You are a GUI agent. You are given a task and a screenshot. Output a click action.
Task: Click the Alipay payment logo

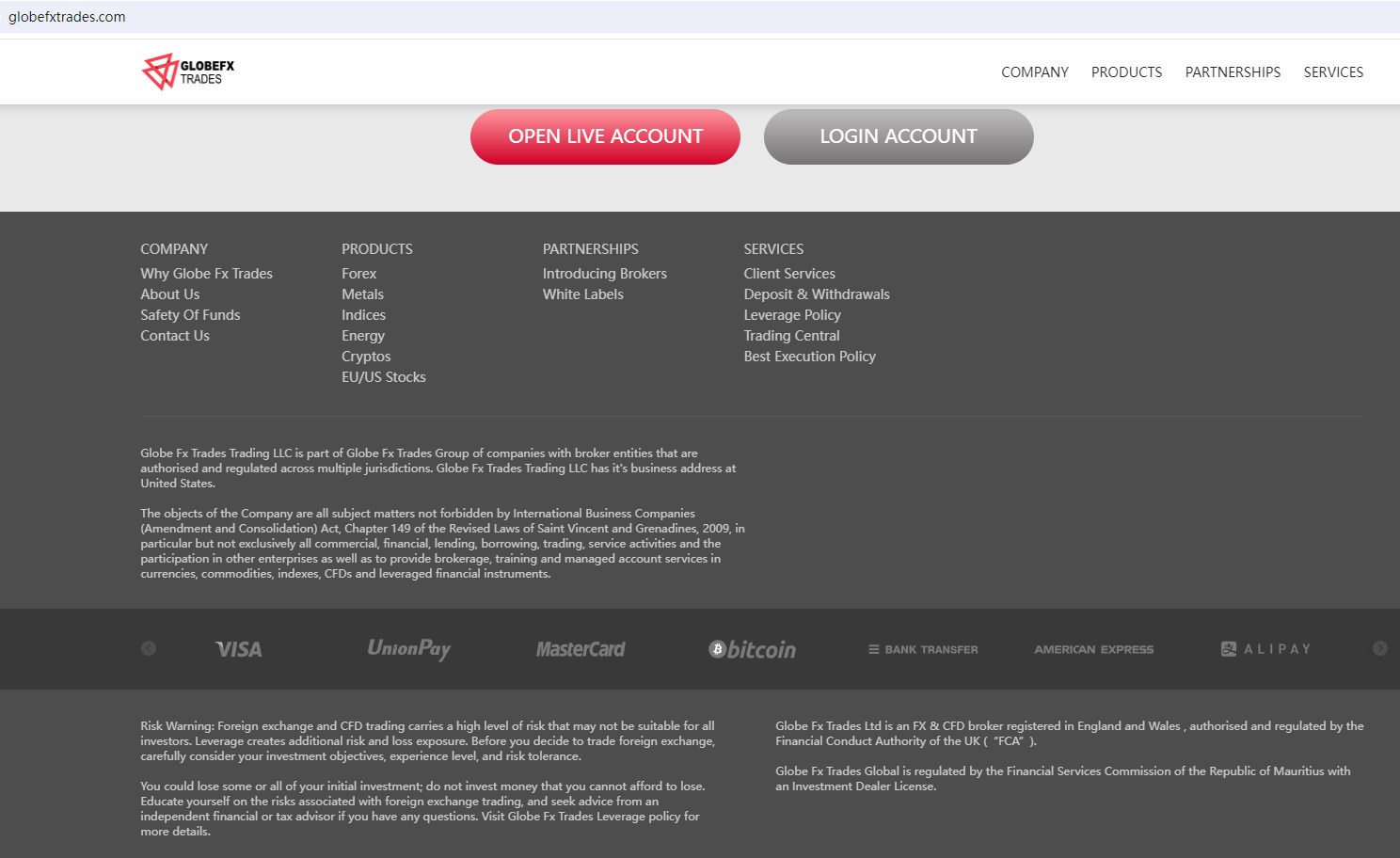click(x=1265, y=649)
